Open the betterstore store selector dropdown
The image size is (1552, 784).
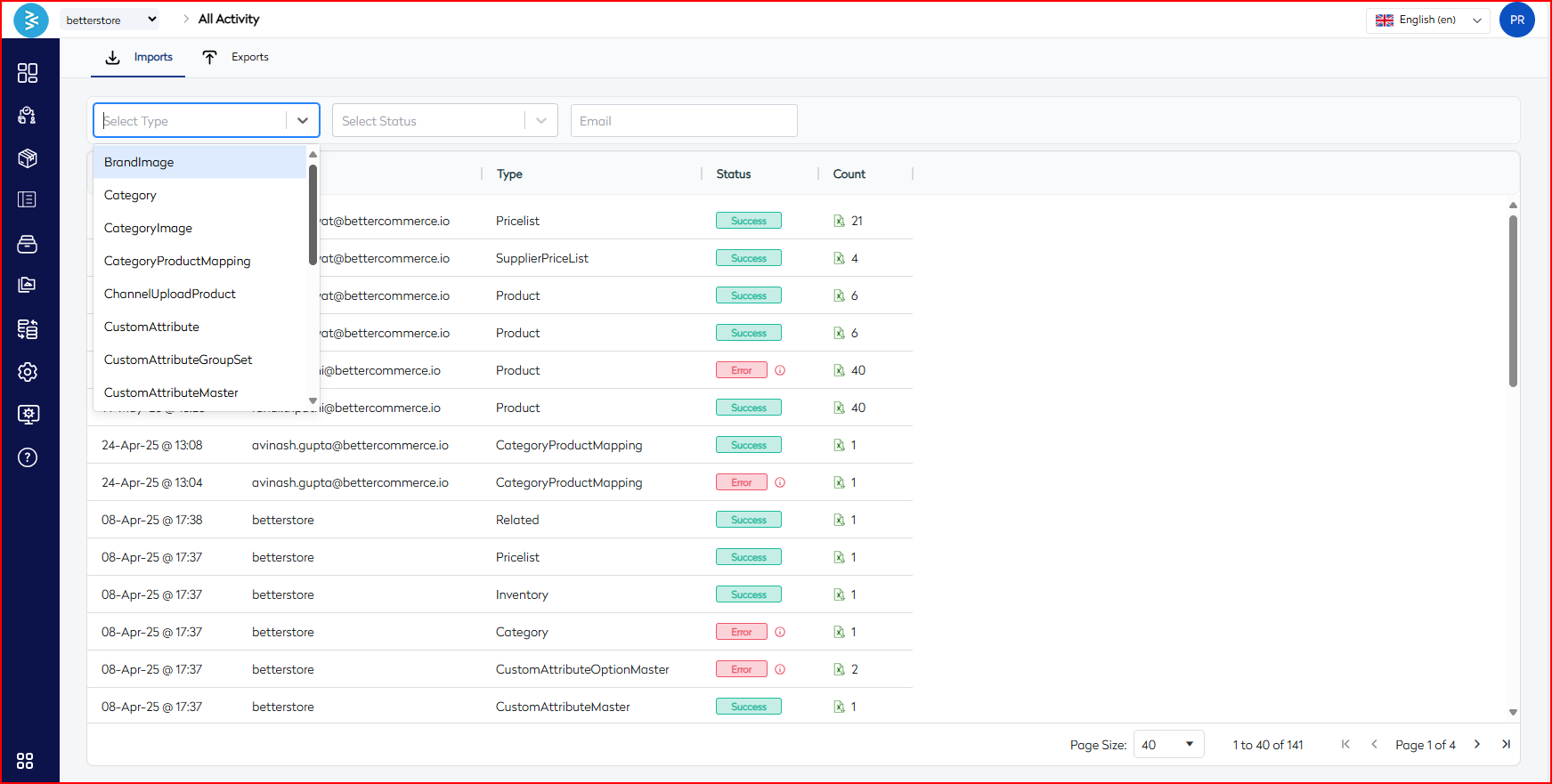[x=110, y=20]
